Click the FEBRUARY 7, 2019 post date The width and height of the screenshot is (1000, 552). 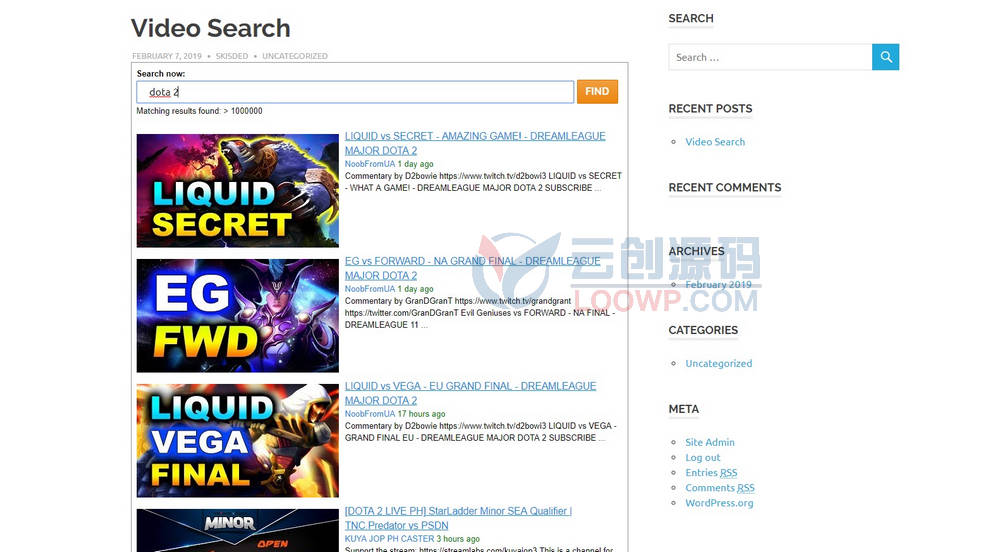coord(166,56)
